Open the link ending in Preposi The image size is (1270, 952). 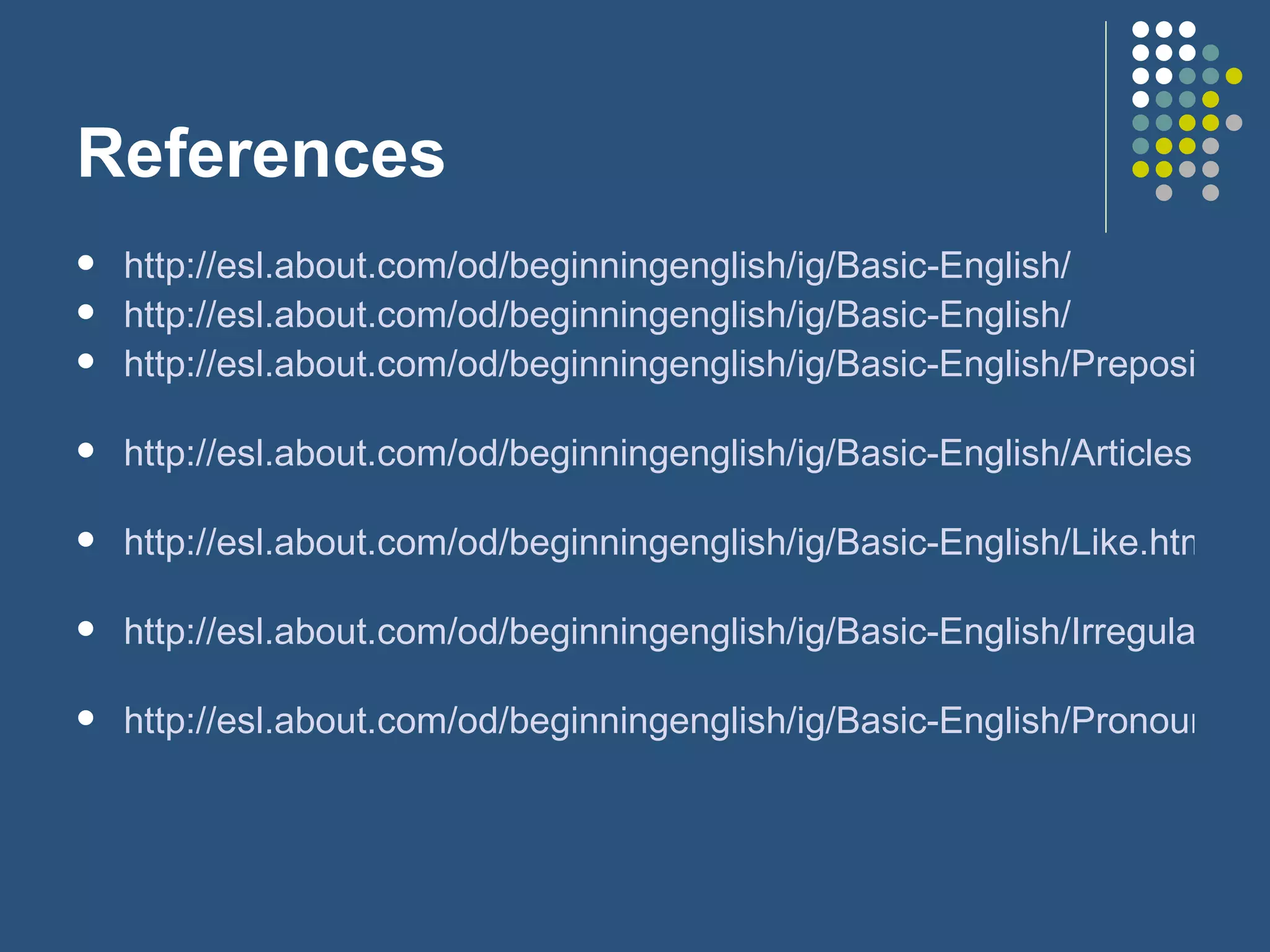click(659, 364)
